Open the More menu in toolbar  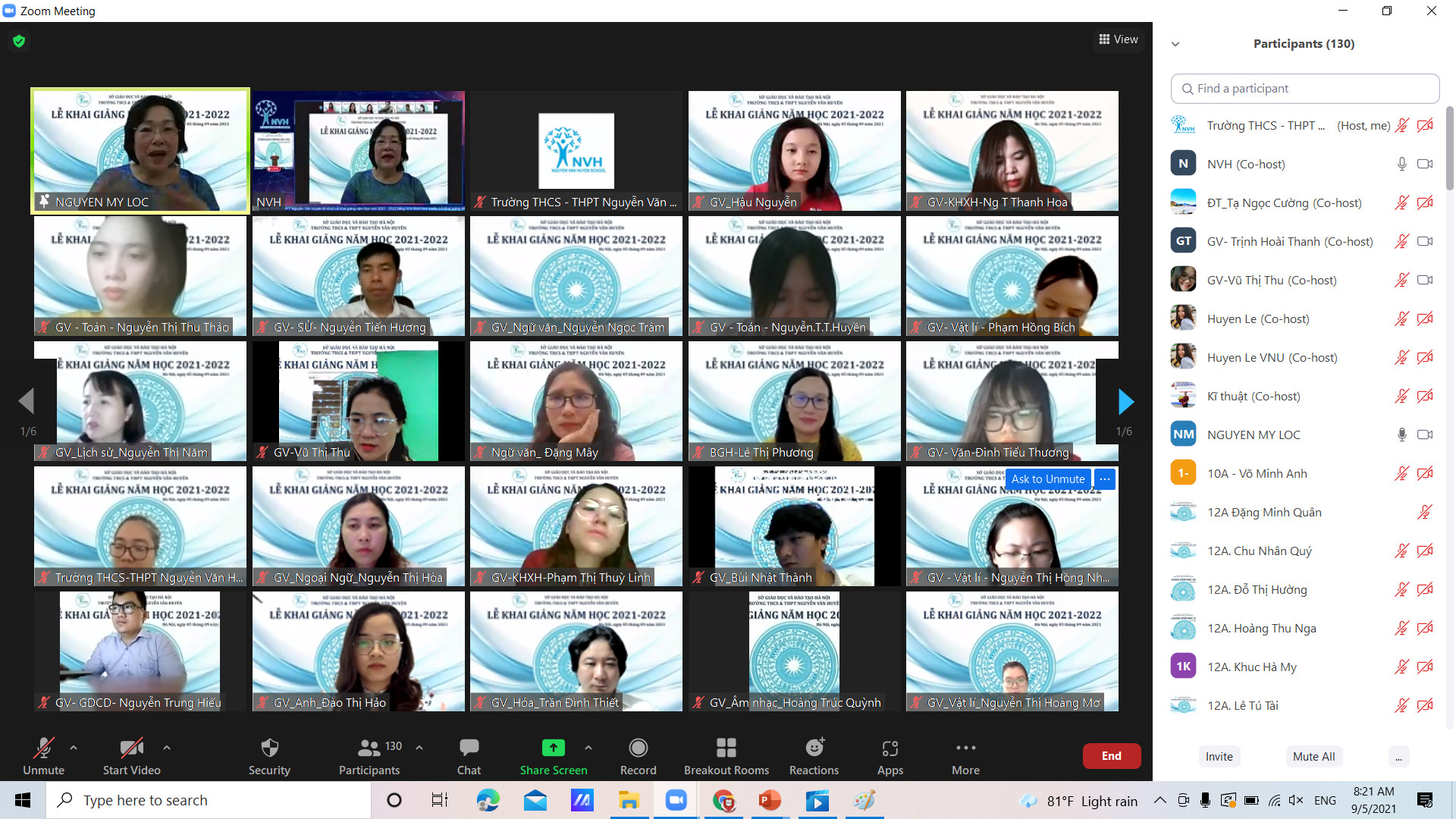[x=965, y=748]
